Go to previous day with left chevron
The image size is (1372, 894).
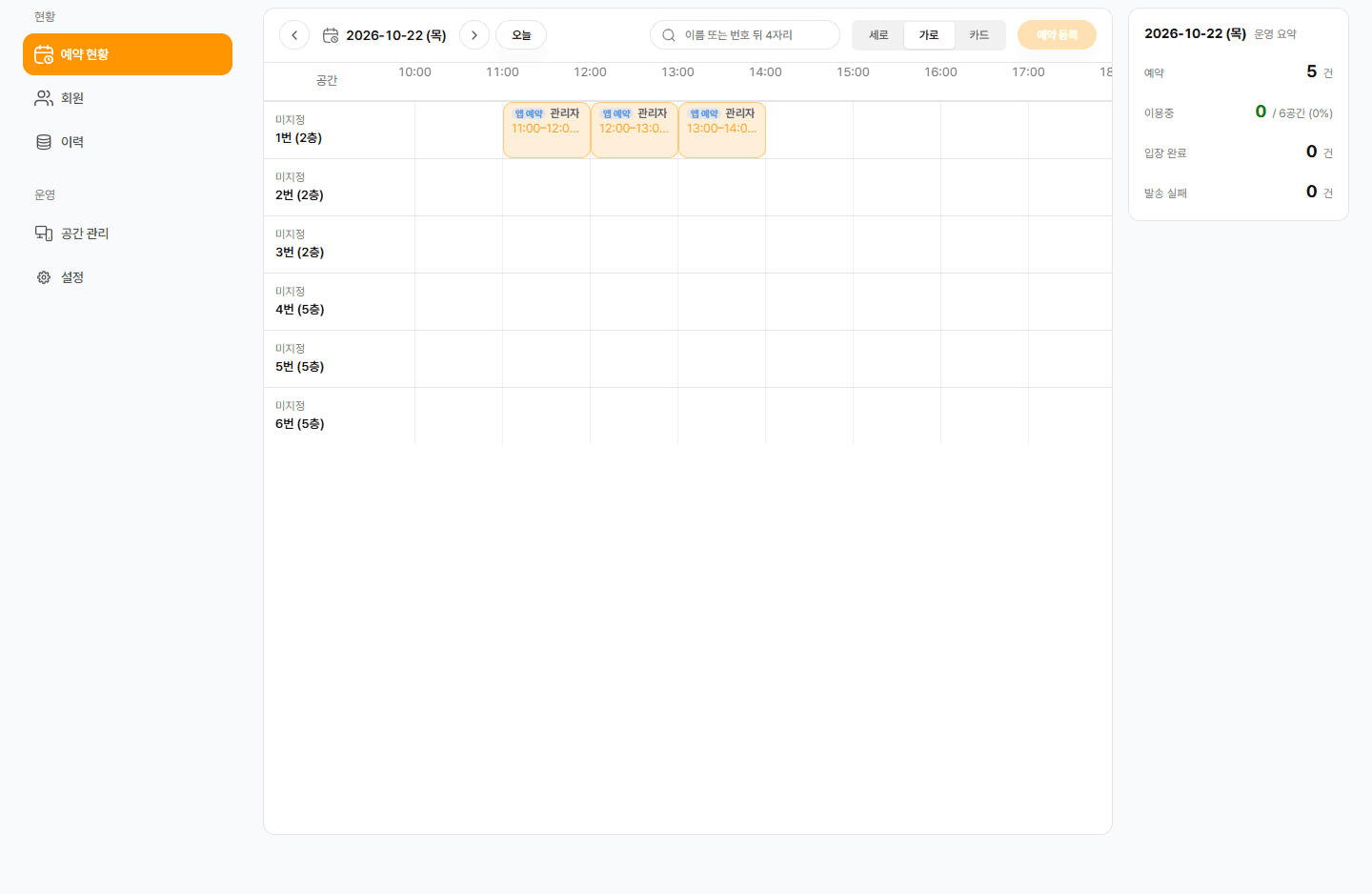click(294, 35)
